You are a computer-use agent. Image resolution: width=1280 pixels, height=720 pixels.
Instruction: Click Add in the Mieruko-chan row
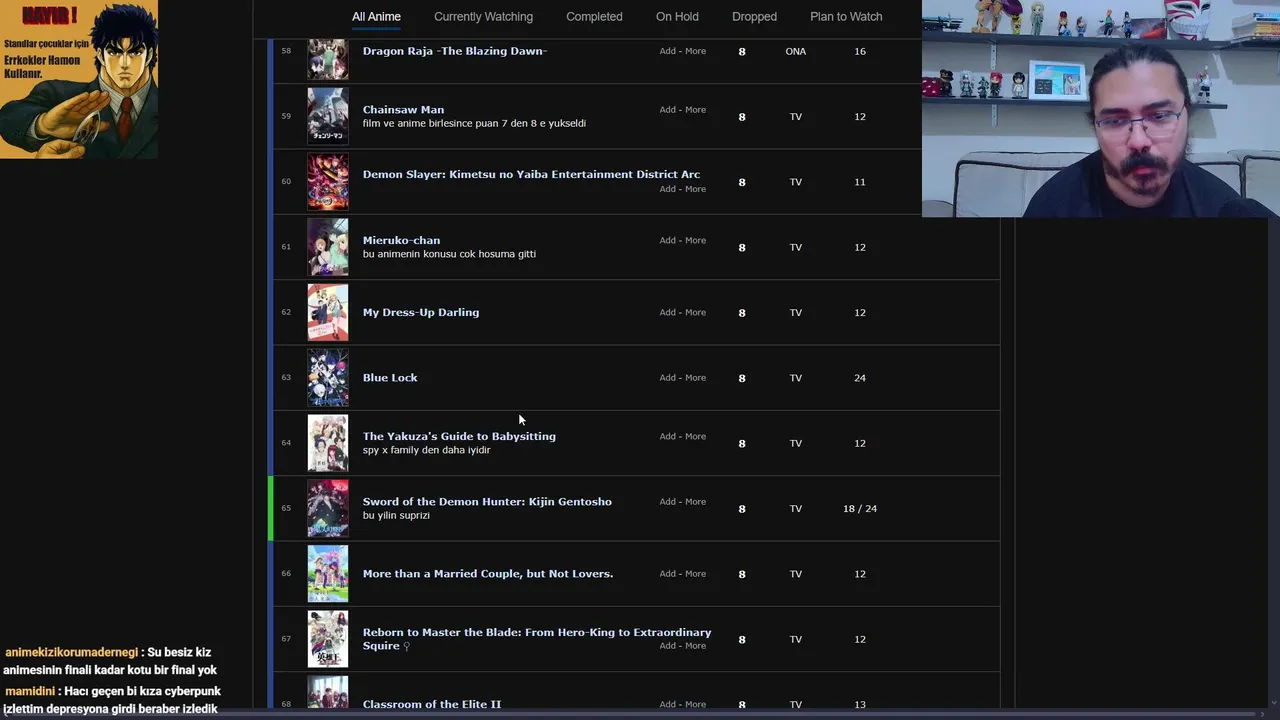(x=667, y=240)
